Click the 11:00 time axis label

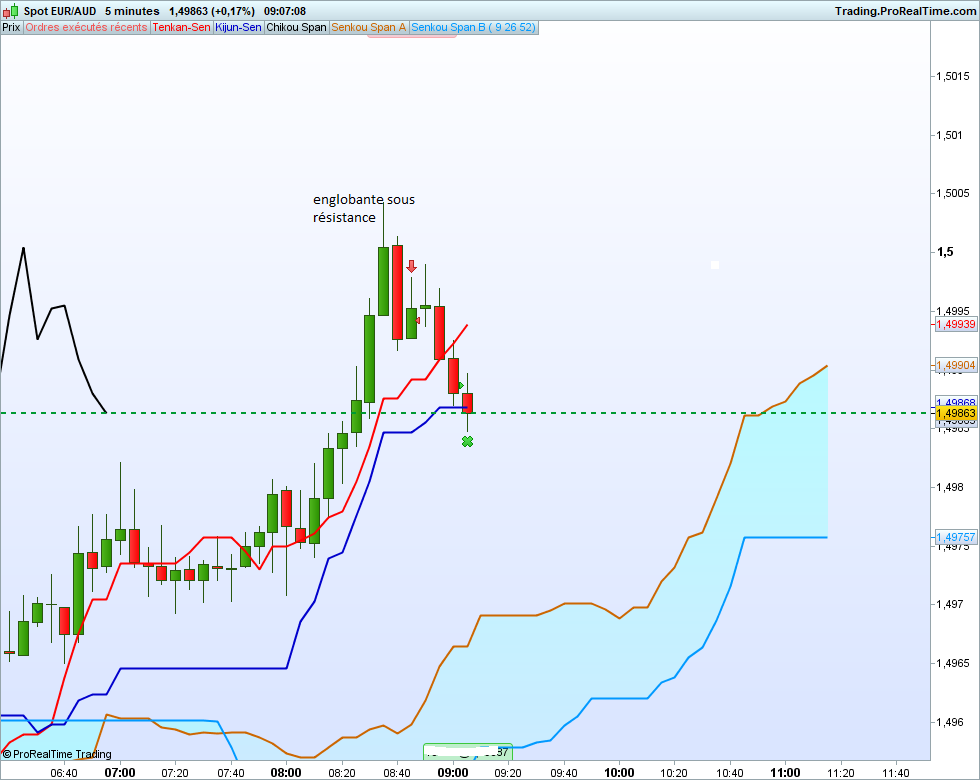point(785,772)
